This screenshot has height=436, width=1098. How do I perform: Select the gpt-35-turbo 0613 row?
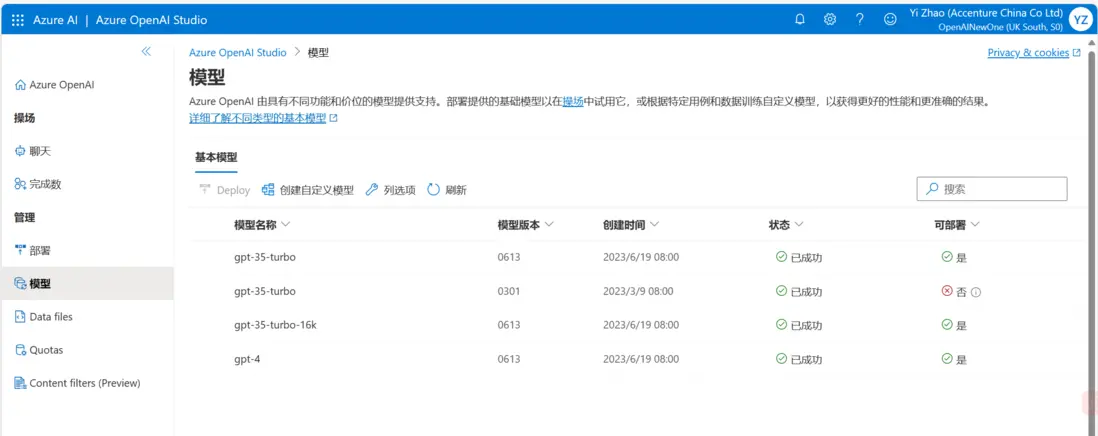[636, 257]
